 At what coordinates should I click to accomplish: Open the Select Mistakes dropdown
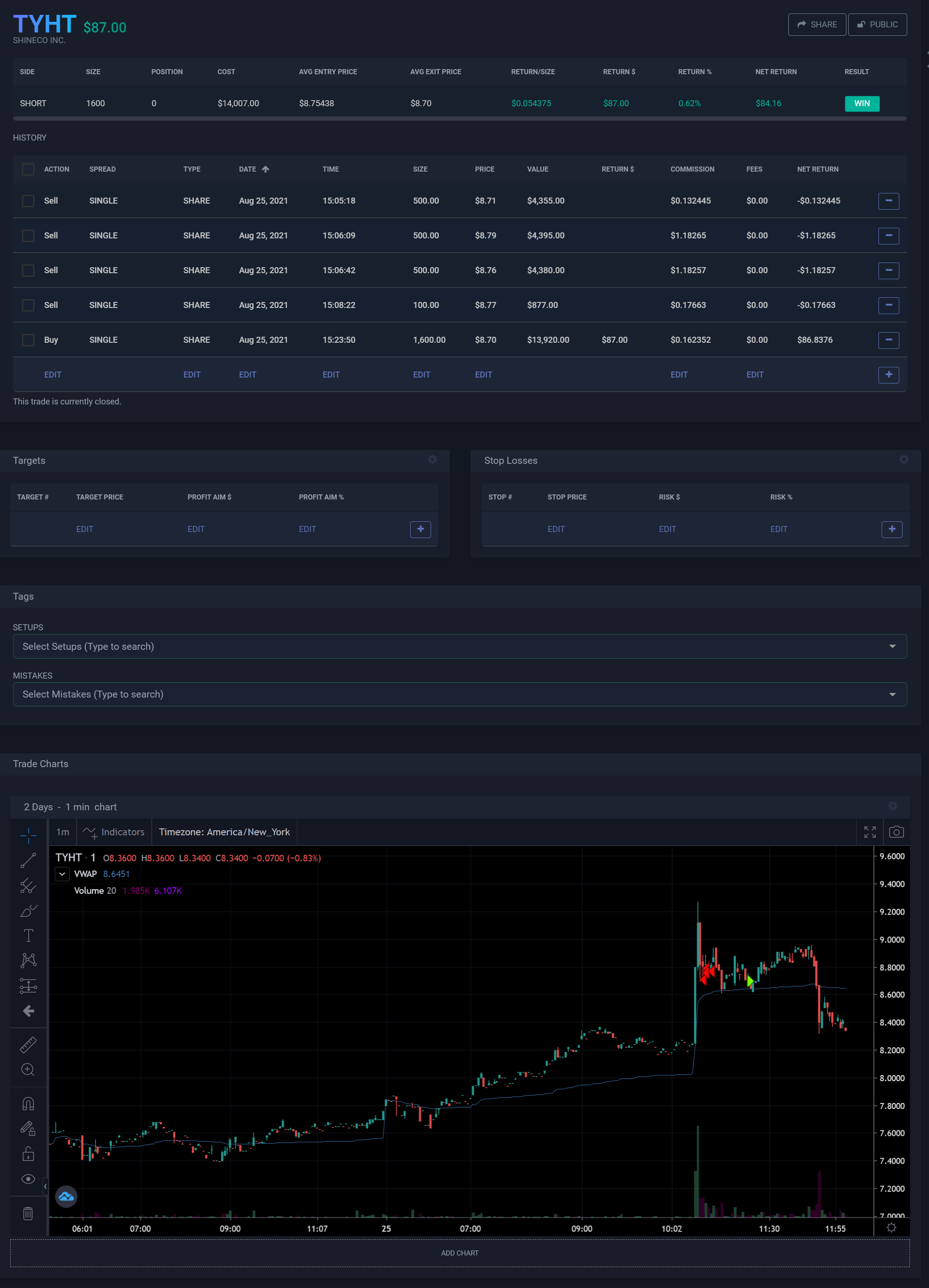pos(459,694)
